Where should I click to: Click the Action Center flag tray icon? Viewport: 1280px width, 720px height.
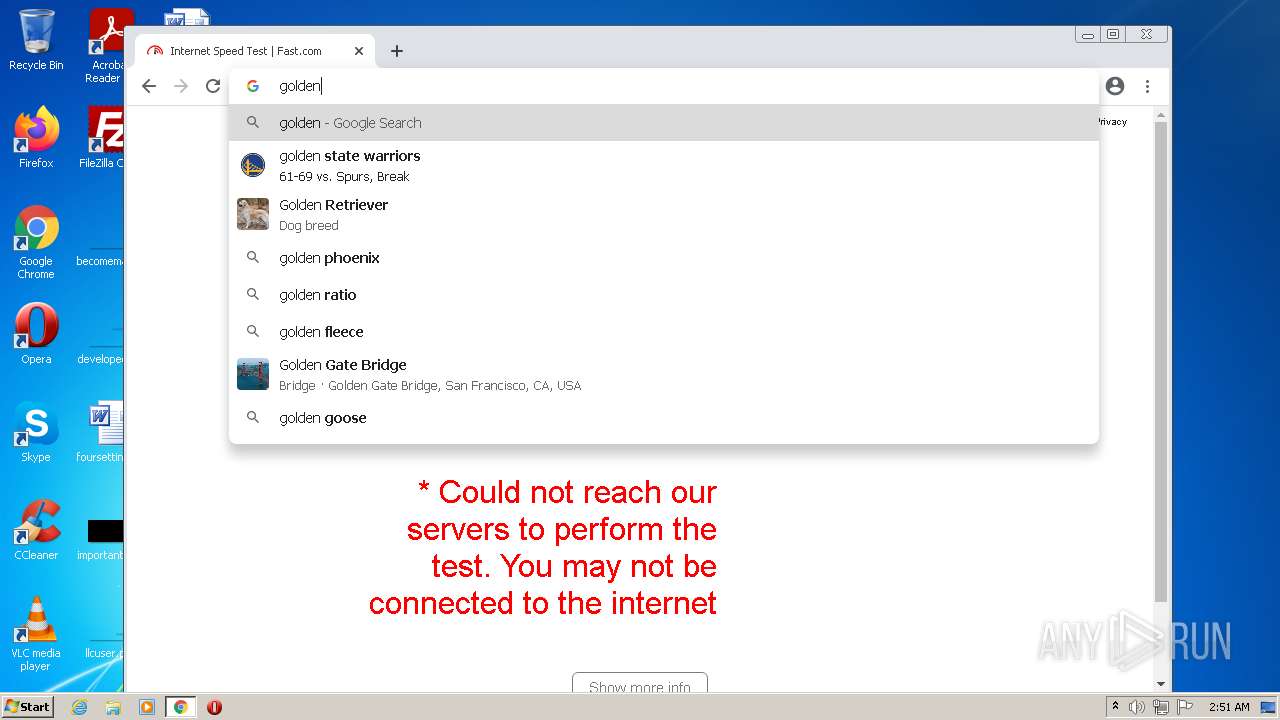pos(1185,707)
